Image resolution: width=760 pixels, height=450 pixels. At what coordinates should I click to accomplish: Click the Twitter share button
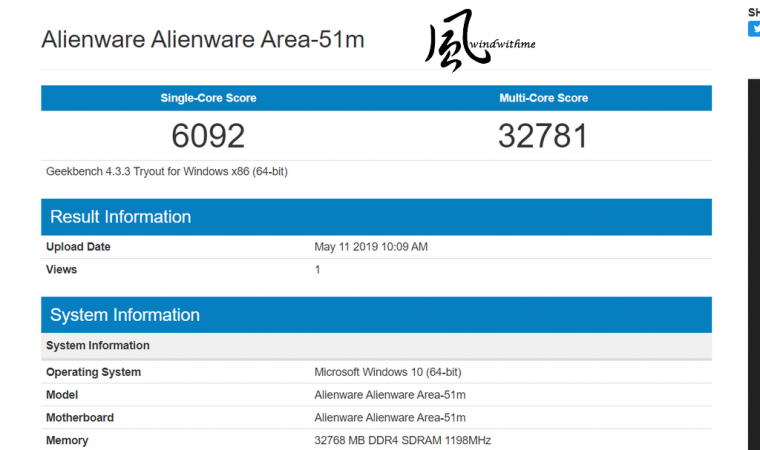coord(754,29)
